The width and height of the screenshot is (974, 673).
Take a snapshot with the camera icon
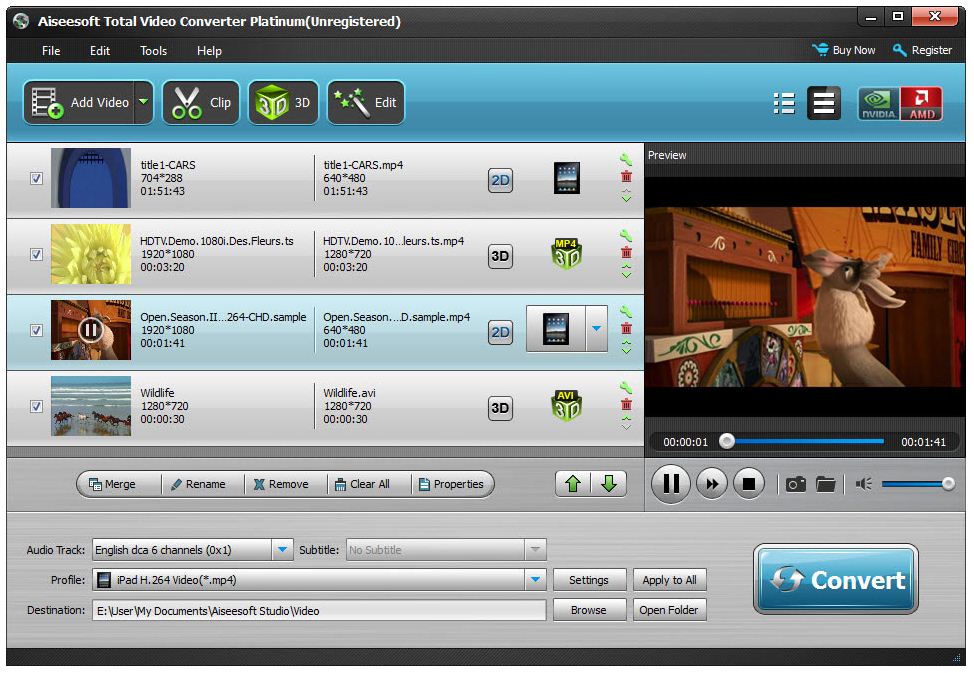[795, 483]
